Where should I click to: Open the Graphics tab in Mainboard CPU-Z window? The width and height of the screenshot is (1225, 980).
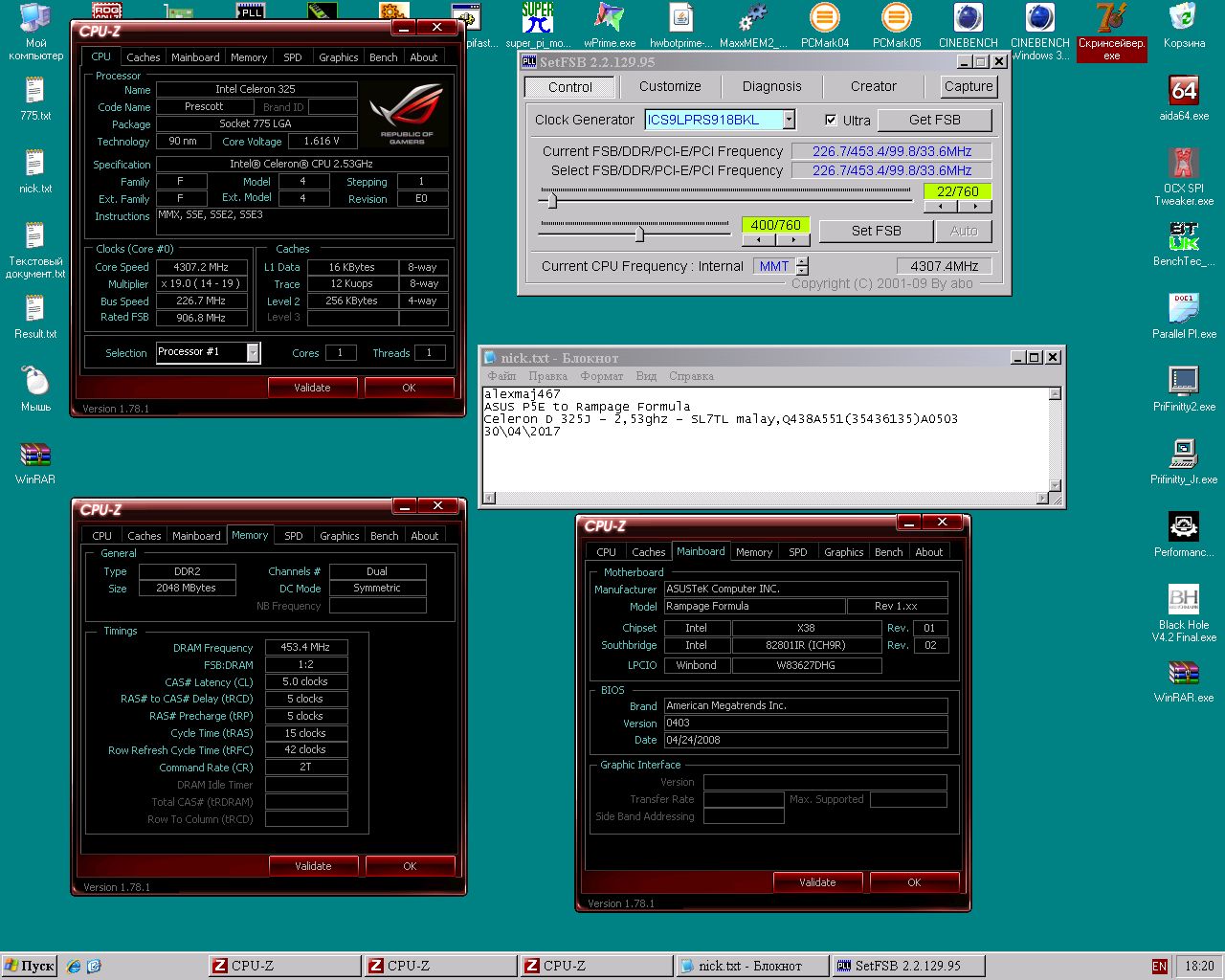click(x=844, y=552)
